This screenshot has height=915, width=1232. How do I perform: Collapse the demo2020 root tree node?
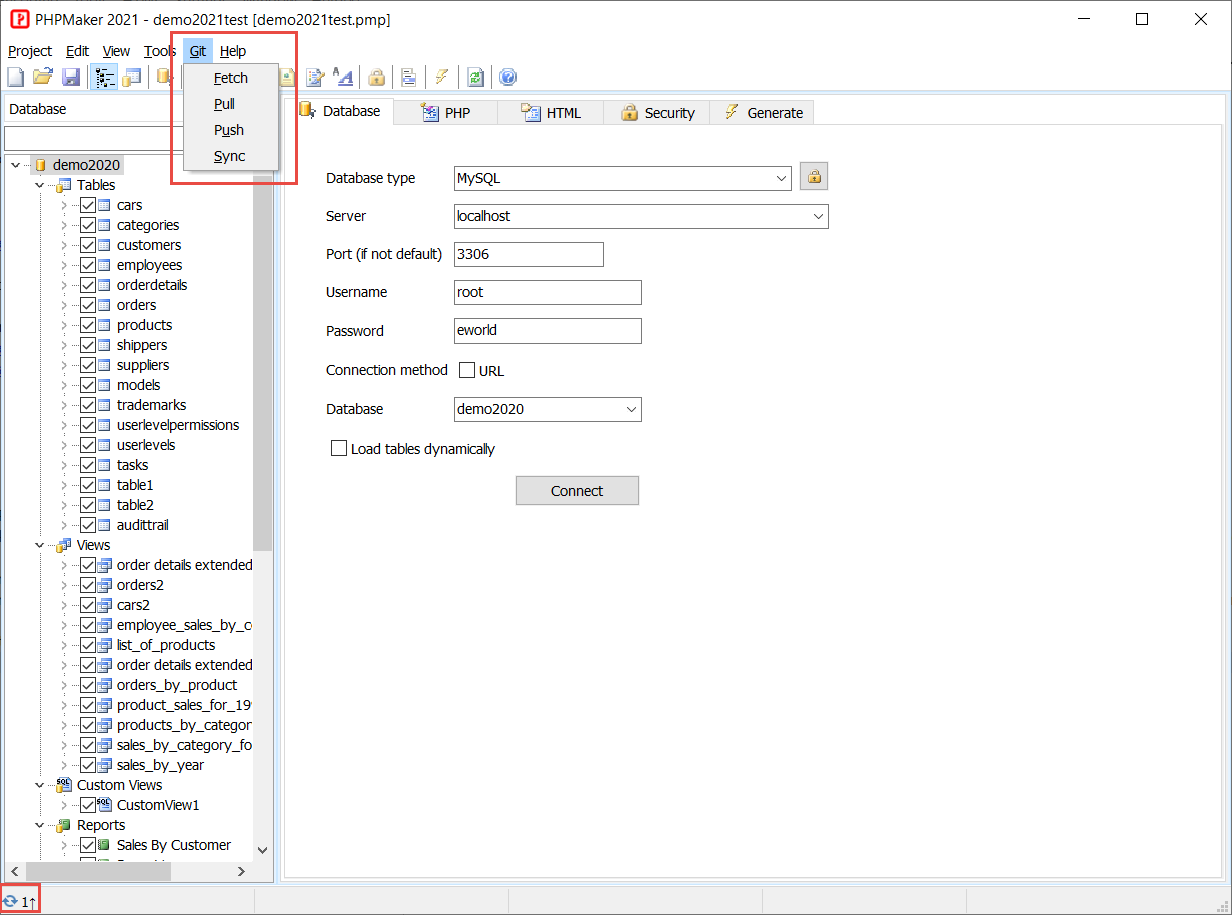15,165
